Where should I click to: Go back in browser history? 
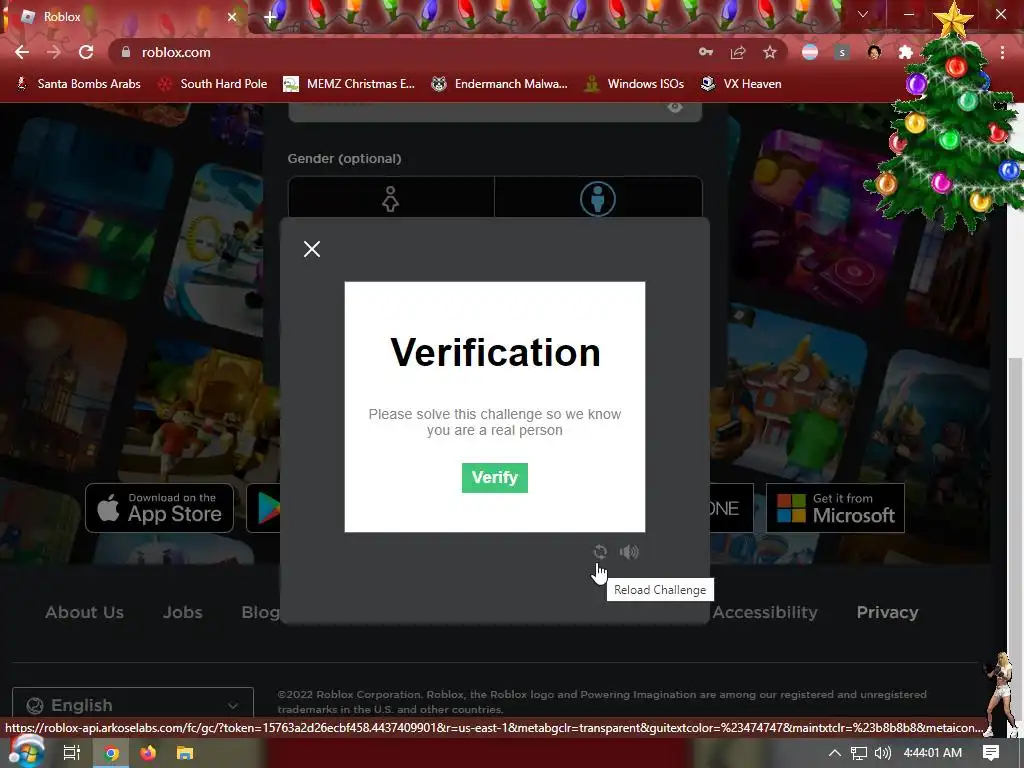click(22, 52)
